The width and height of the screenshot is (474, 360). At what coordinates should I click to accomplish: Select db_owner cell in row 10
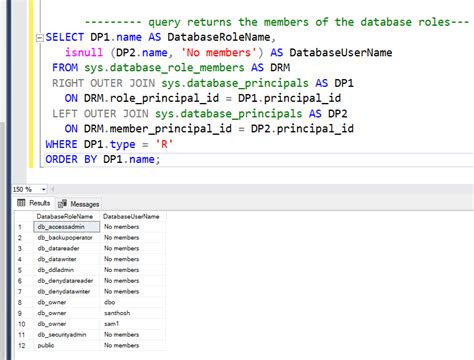pyautogui.click(x=66, y=324)
